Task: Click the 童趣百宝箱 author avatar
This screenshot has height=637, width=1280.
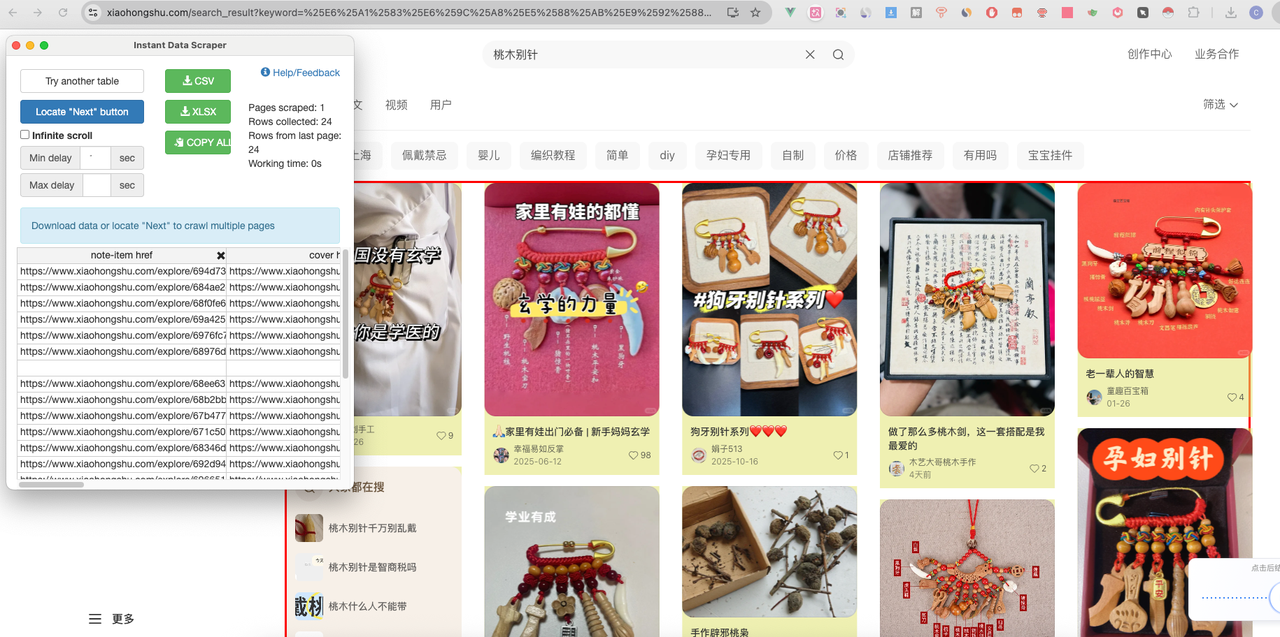Action: pyautogui.click(x=1094, y=397)
